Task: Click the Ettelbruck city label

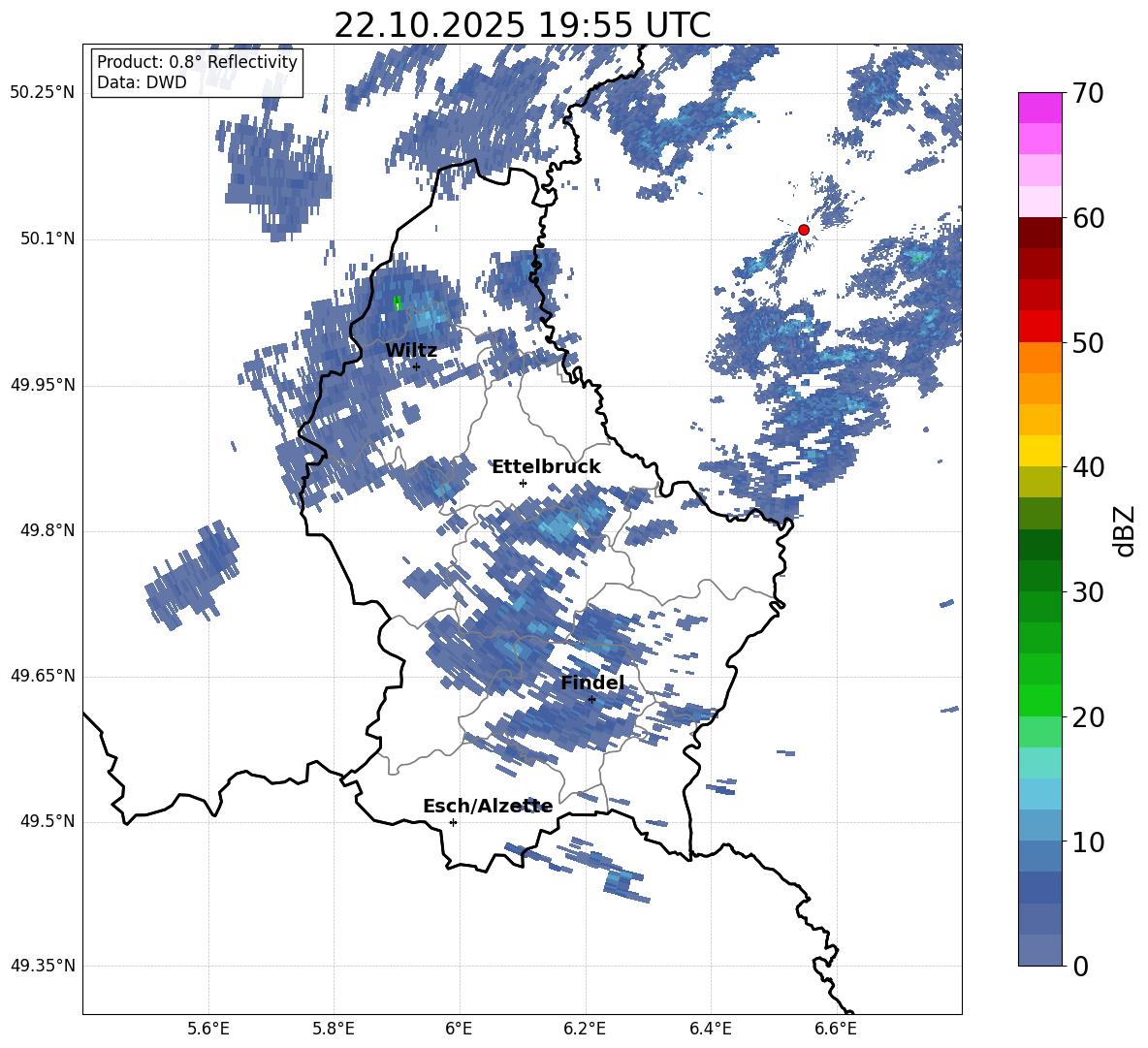Action: (x=546, y=467)
